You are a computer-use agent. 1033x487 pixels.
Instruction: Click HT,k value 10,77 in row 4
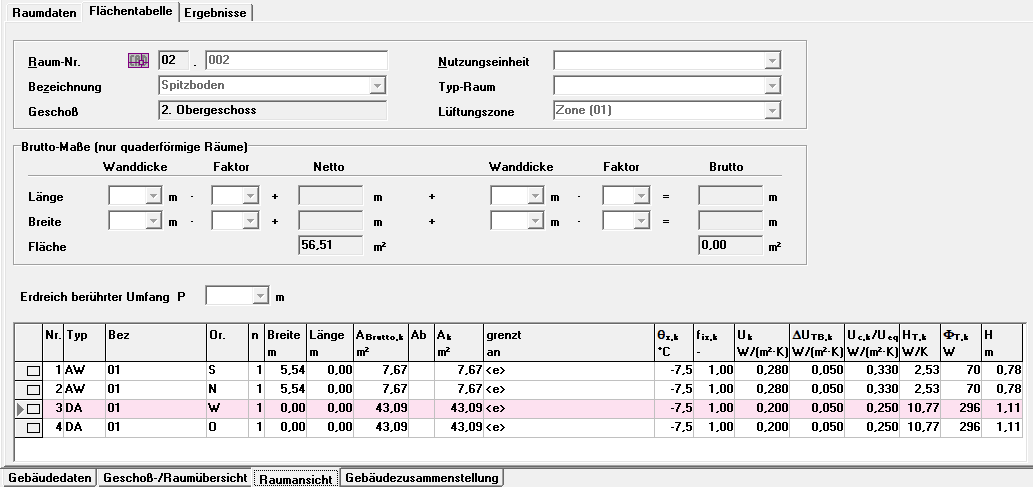click(x=919, y=428)
